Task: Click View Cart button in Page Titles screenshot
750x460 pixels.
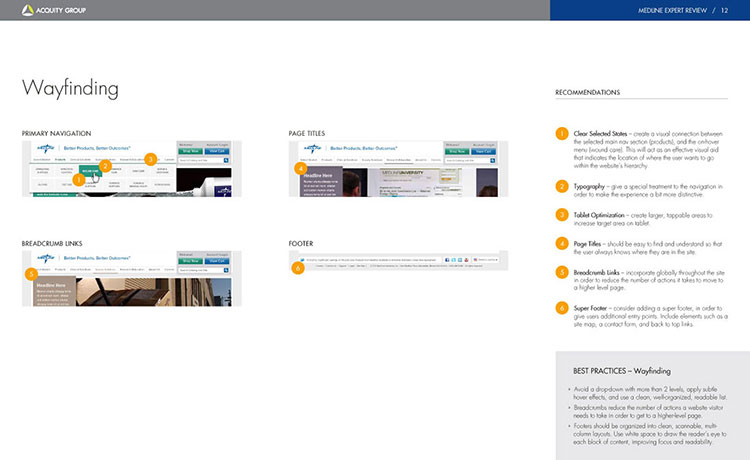Action: pyautogui.click(x=484, y=151)
